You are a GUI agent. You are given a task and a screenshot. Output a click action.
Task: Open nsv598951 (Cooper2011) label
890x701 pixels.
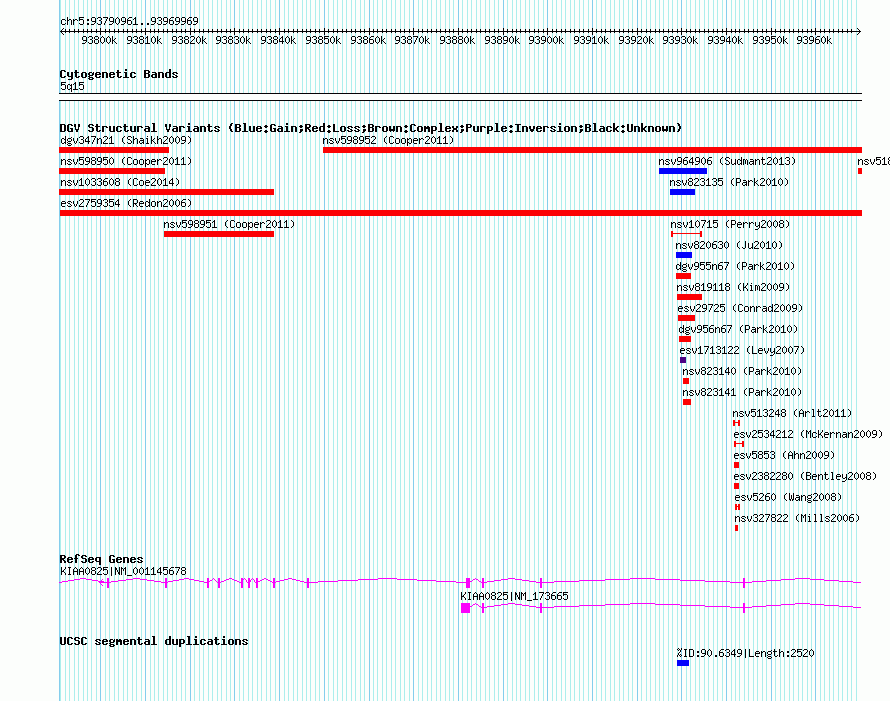[229, 224]
